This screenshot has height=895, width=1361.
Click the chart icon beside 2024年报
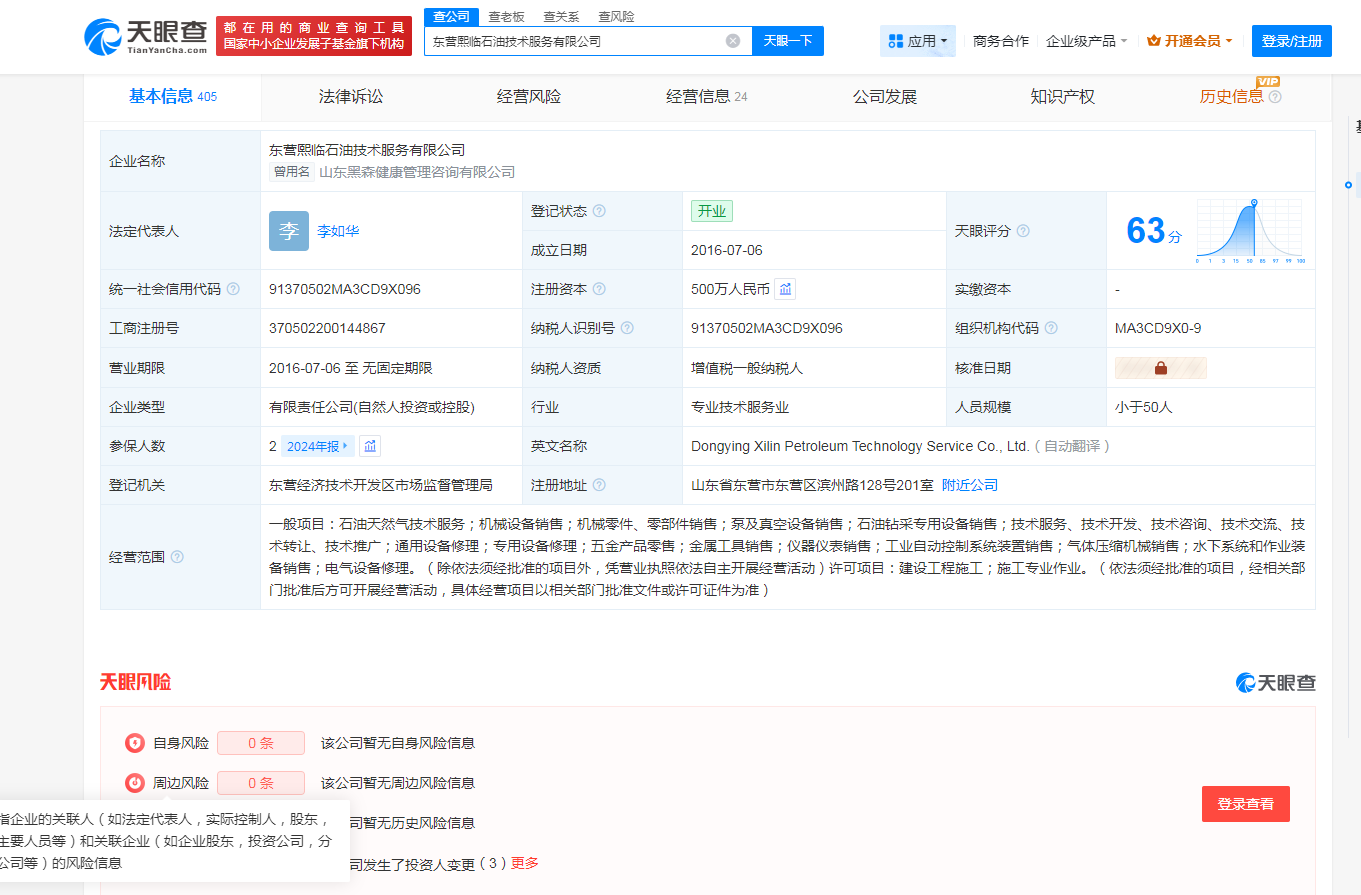click(x=370, y=446)
